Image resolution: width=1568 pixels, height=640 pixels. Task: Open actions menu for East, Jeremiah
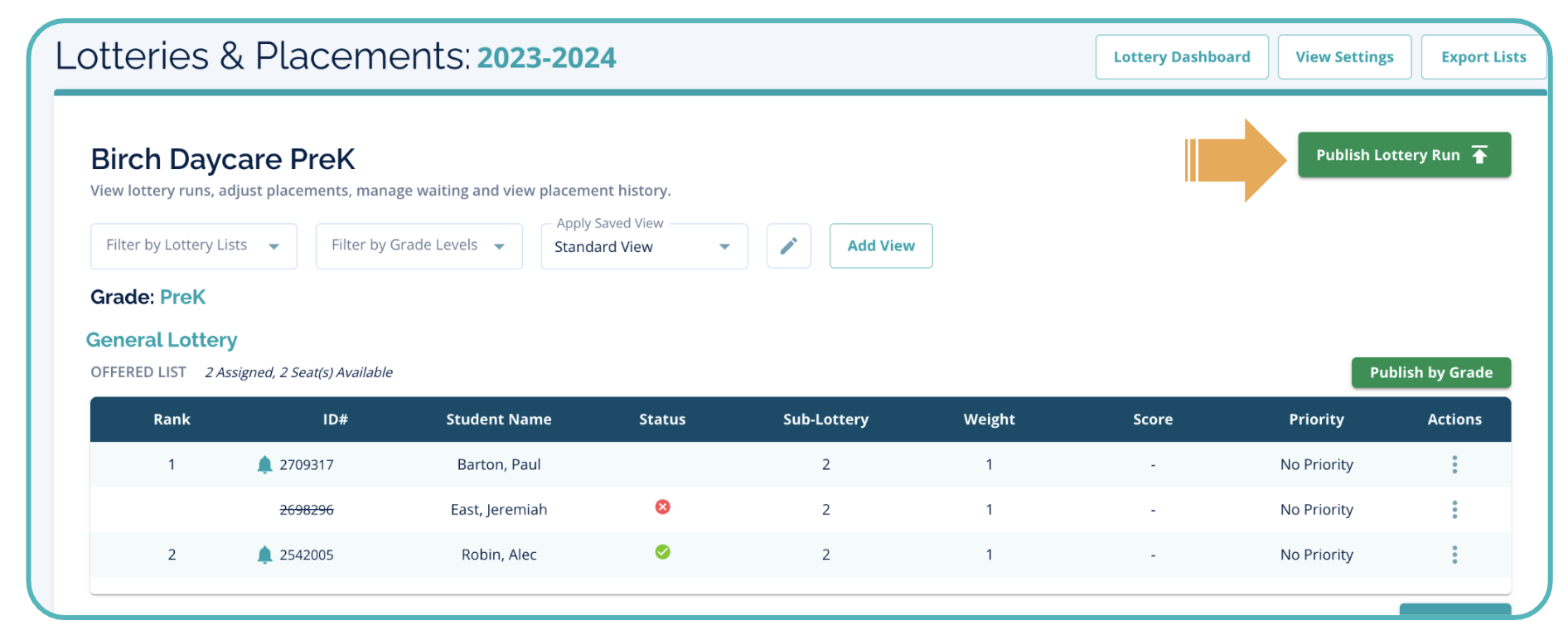point(1454,510)
